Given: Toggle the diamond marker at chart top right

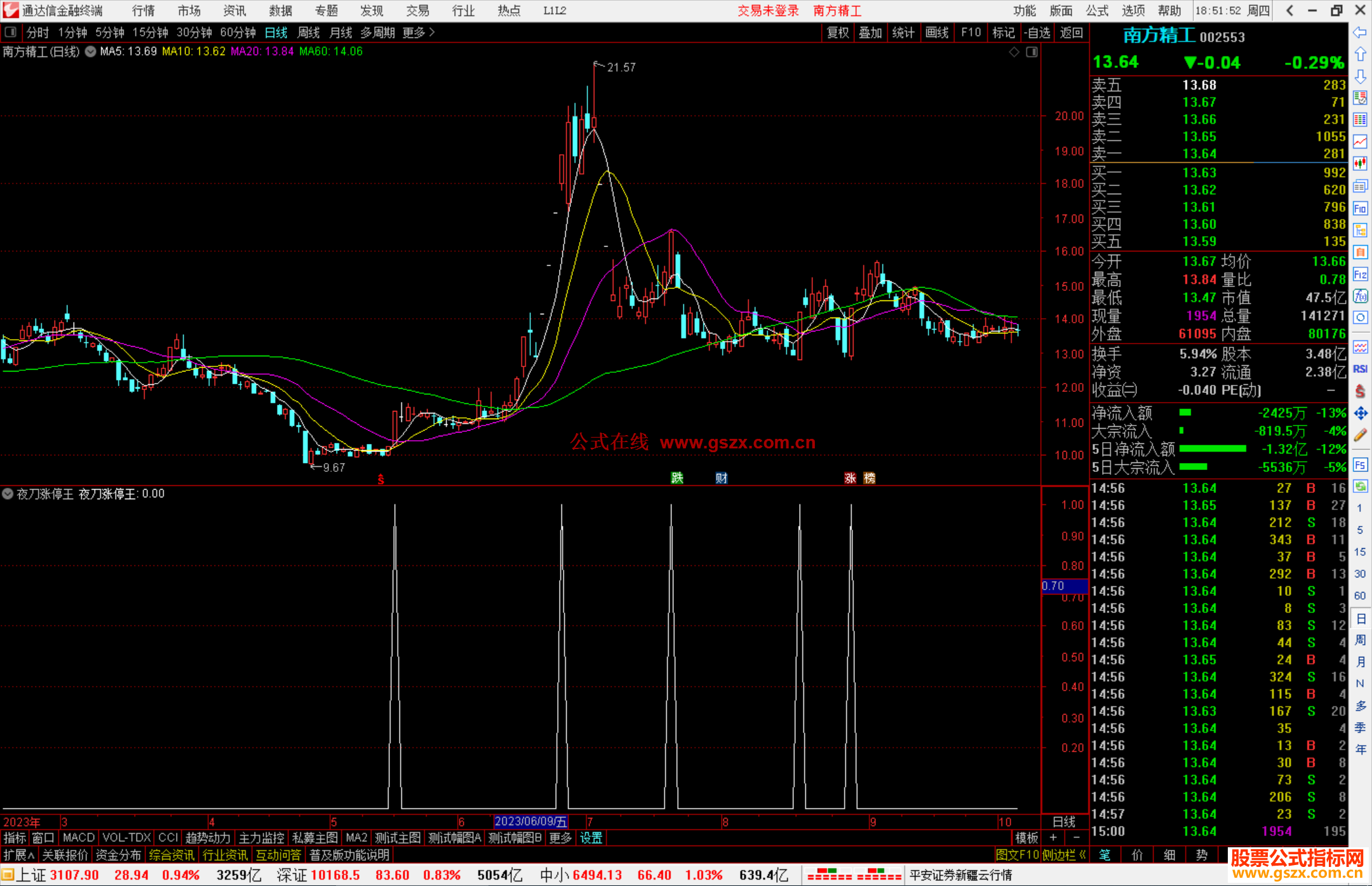Looking at the screenshot, I should pos(1014,51).
